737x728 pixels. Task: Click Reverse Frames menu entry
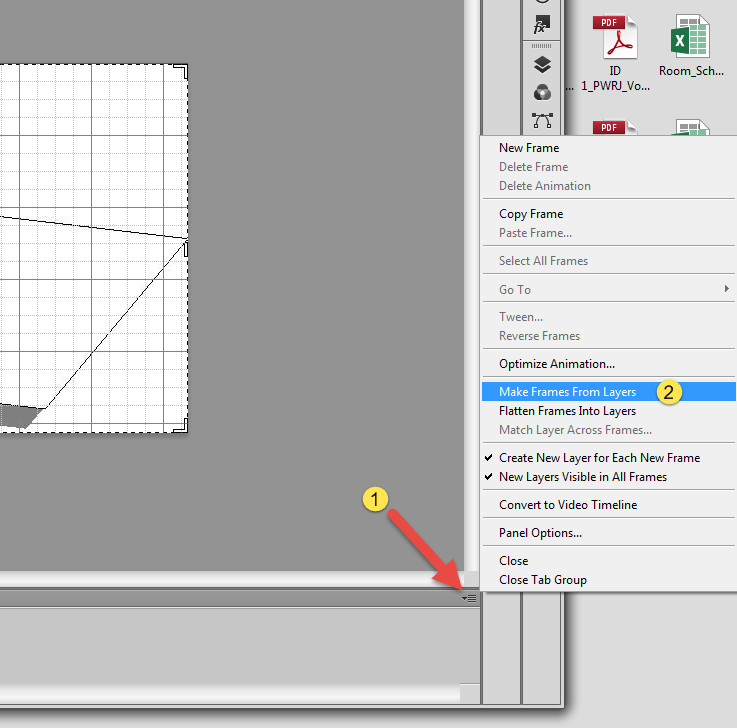[x=608, y=336]
